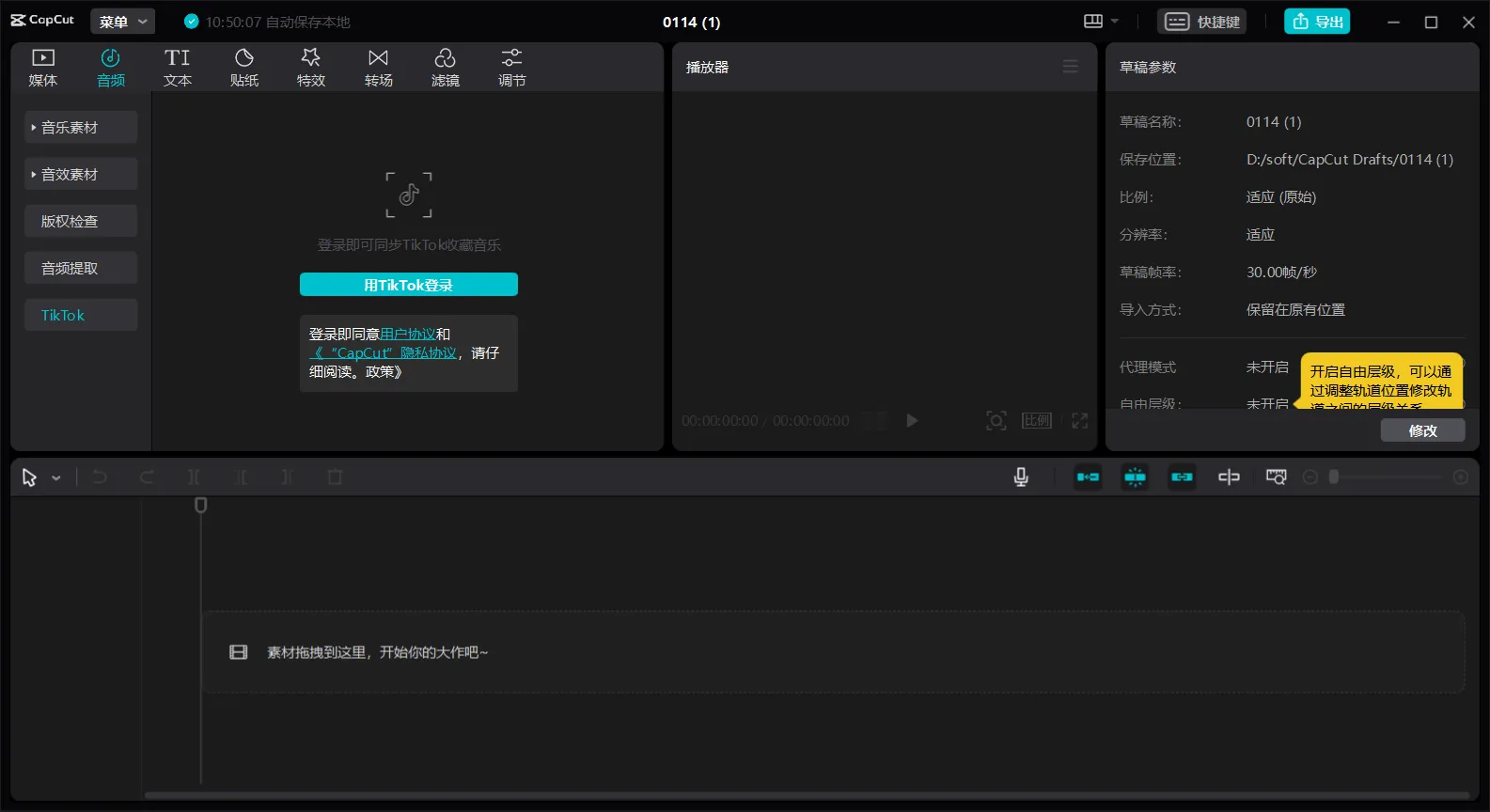Click the preview axis icon in timeline toolbar
The width and height of the screenshot is (1490, 812).
(x=1229, y=477)
